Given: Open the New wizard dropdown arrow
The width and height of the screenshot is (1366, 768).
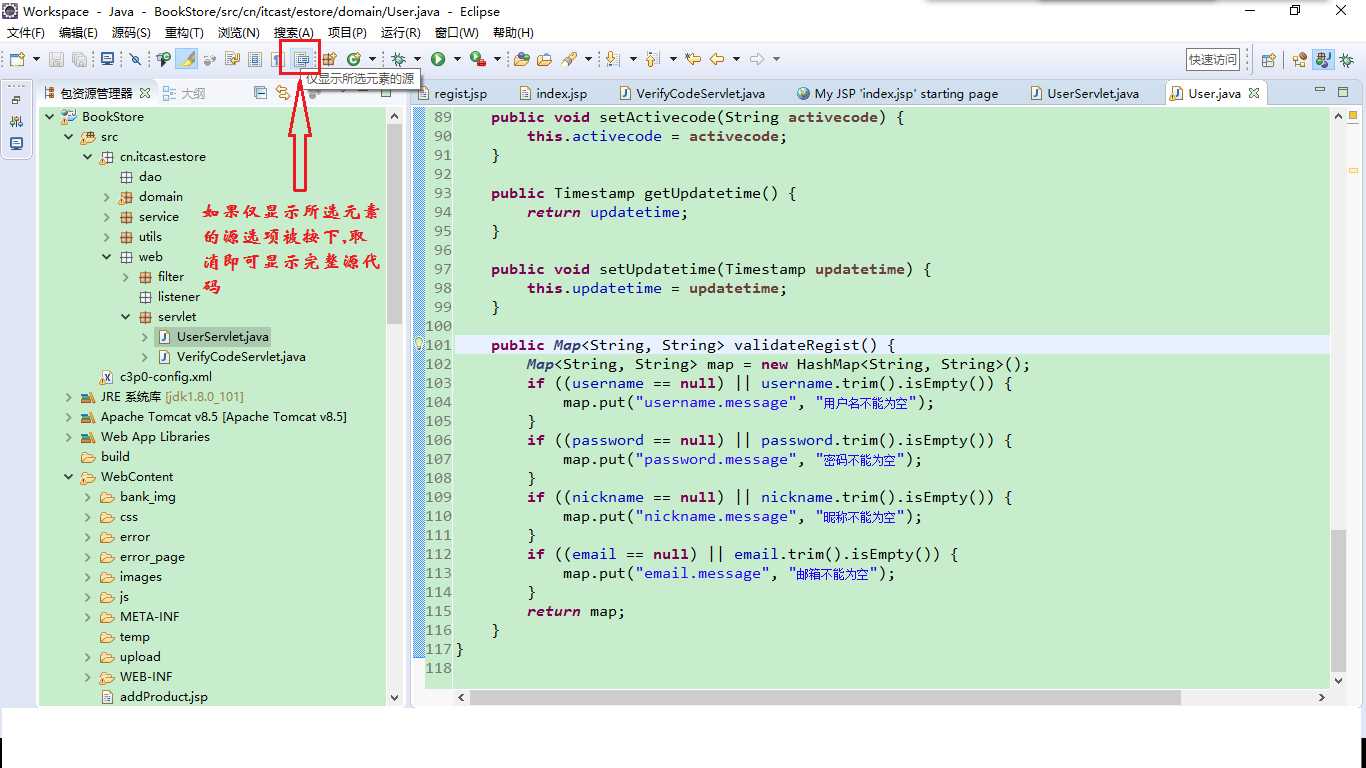Looking at the screenshot, I should pos(36,59).
